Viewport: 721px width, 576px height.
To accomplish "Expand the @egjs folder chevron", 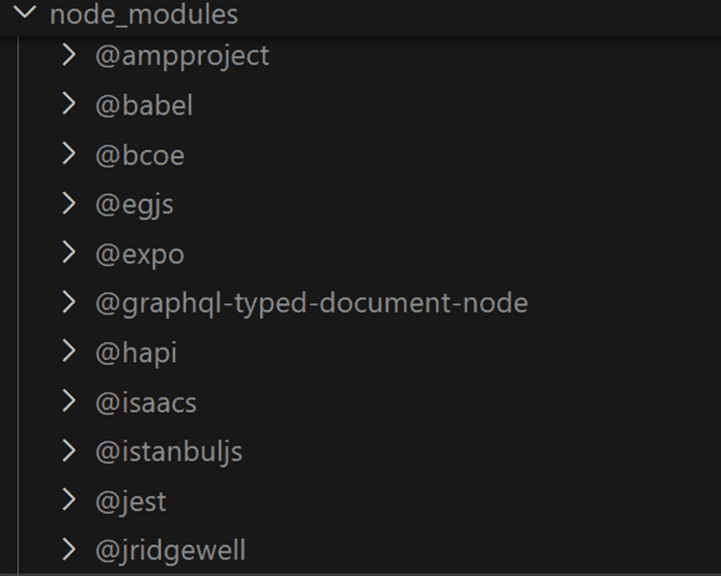I will tap(69, 203).
